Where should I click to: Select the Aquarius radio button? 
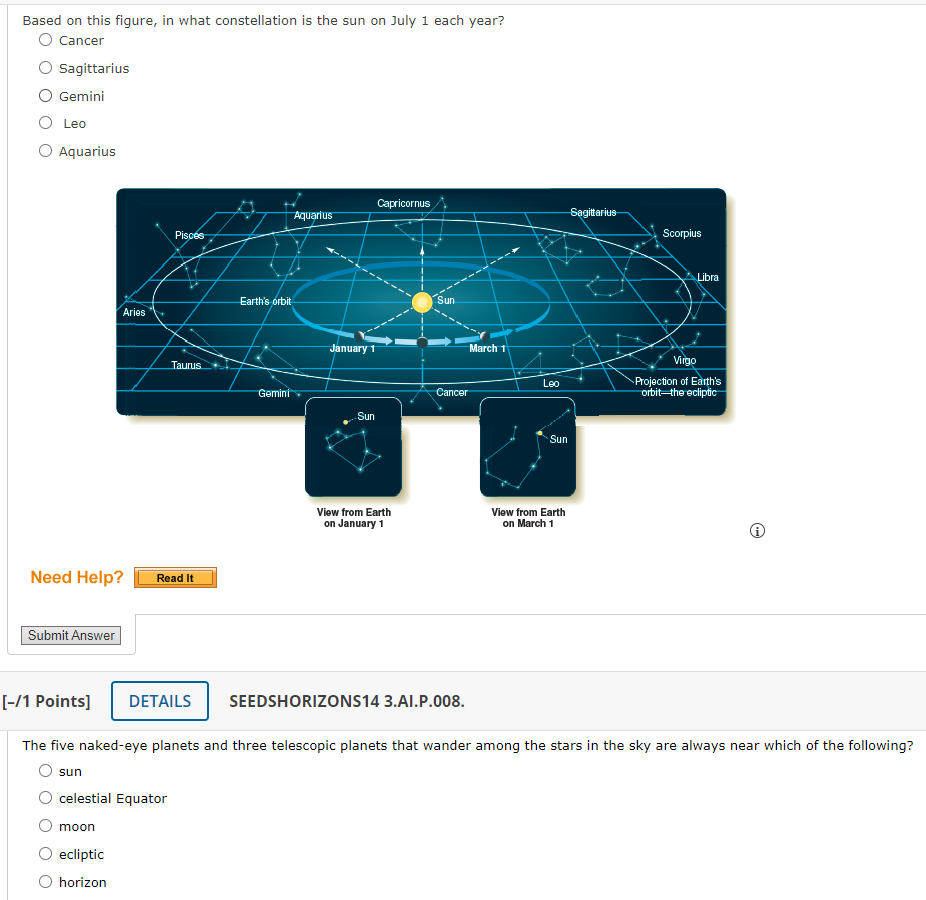(45, 151)
